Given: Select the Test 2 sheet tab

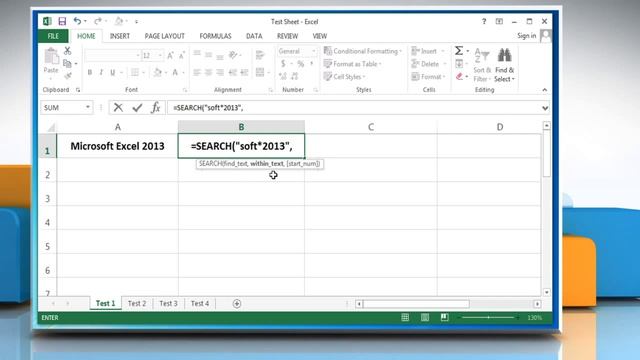Looking at the screenshot, I should coord(137,304).
